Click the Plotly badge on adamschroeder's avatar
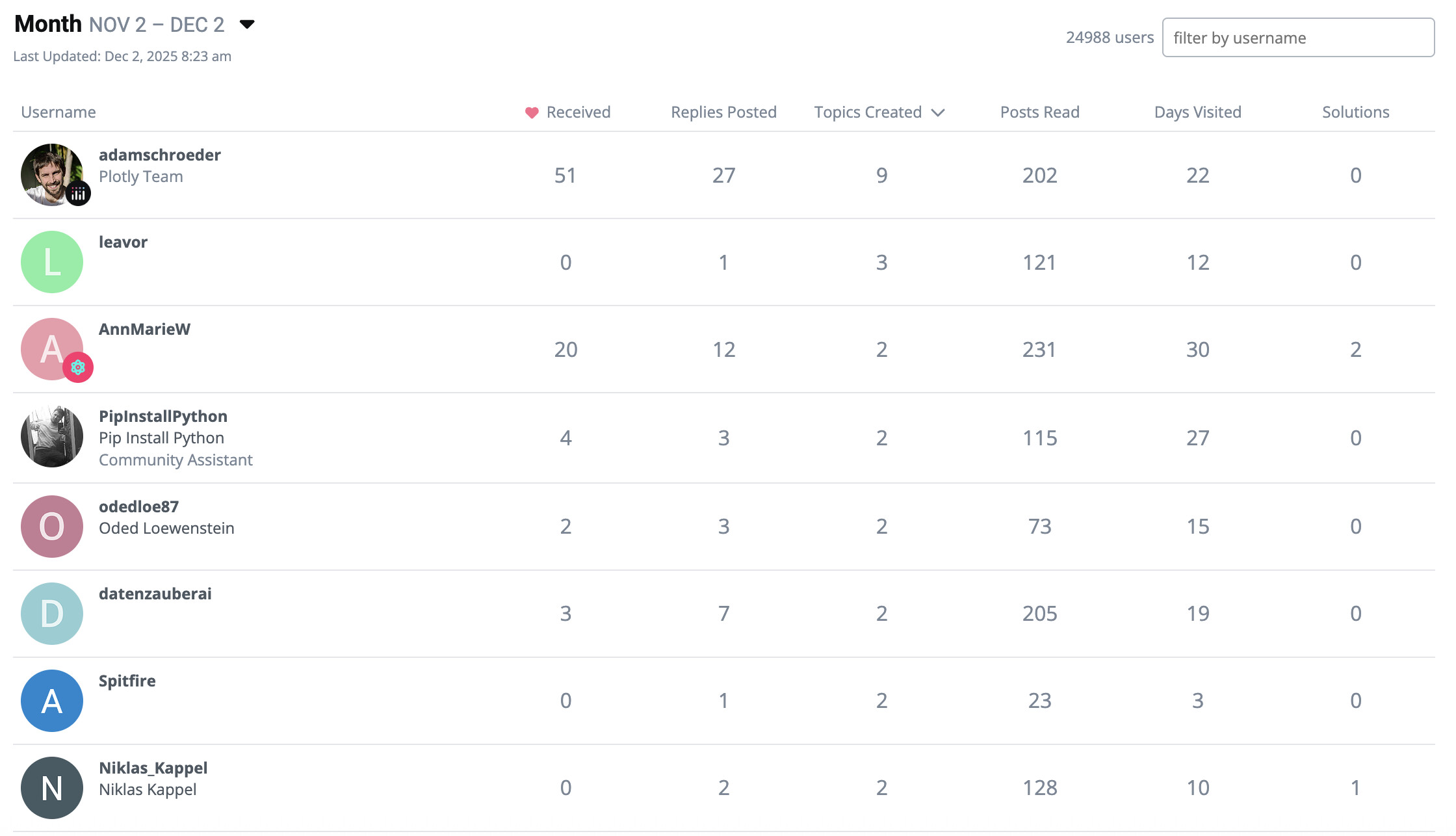Image resolution: width=1456 pixels, height=836 pixels. click(x=78, y=194)
